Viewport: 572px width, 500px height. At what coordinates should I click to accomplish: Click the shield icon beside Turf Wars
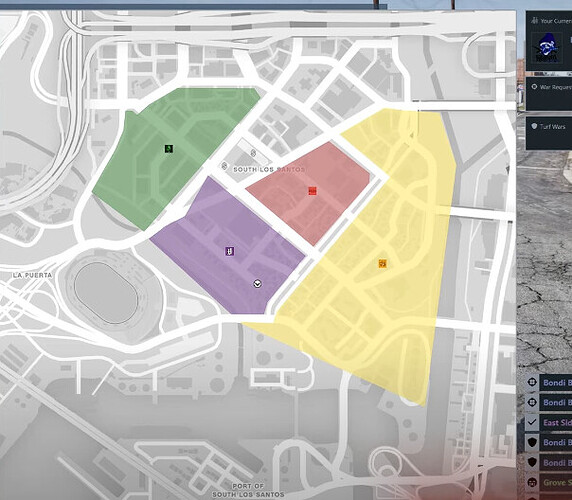[x=534, y=126]
